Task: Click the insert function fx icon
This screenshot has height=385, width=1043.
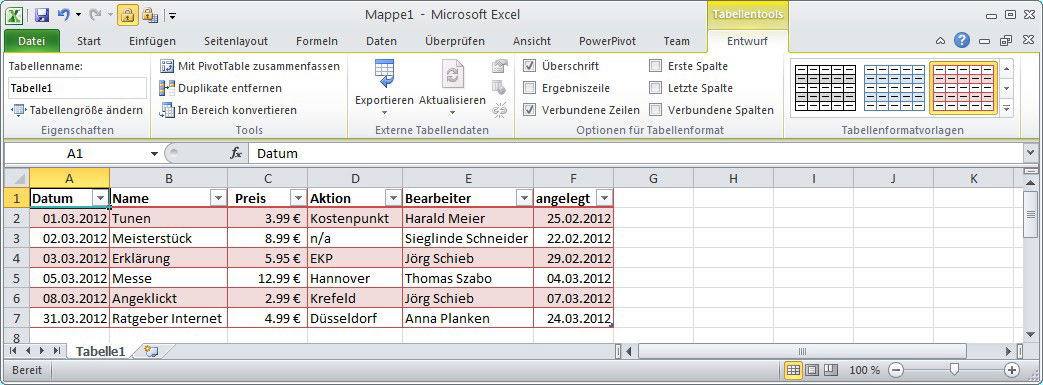Action: [x=235, y=154]
